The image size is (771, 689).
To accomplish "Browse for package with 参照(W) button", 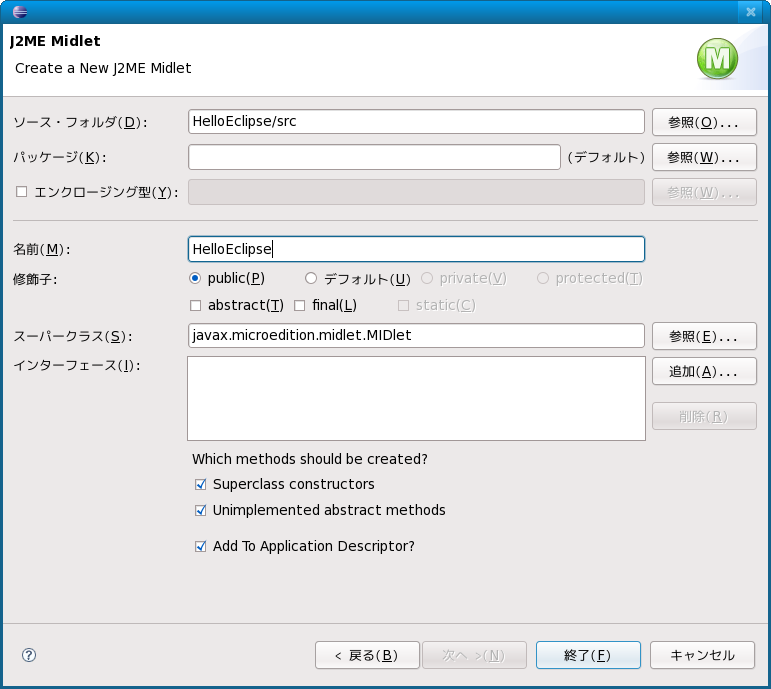I will pyautogui.click(x=703, y=157).
